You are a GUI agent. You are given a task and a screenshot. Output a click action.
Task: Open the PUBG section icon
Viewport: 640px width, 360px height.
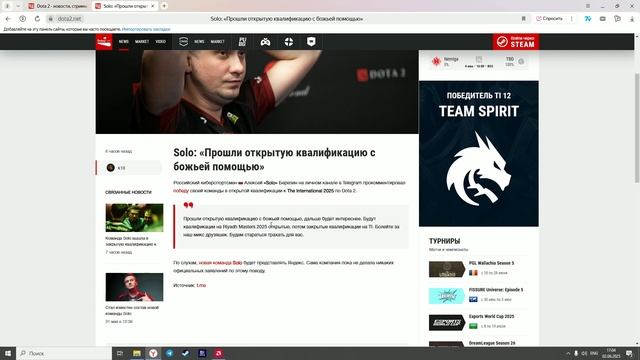pos(242,42)
